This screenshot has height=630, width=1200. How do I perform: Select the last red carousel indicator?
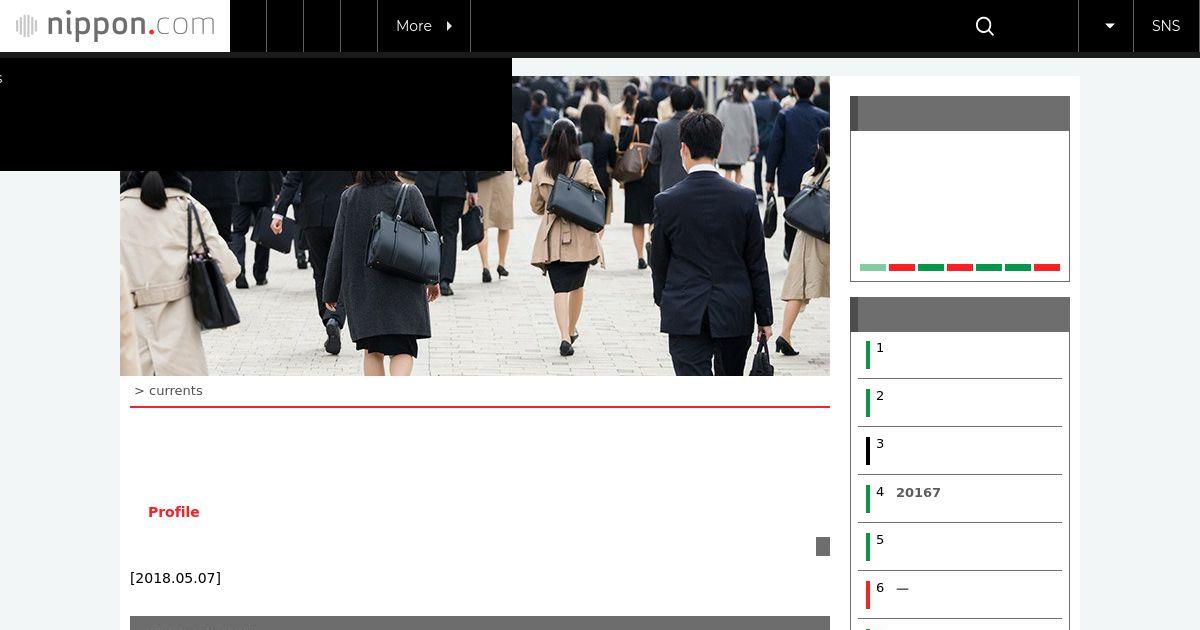point(1047,267)
